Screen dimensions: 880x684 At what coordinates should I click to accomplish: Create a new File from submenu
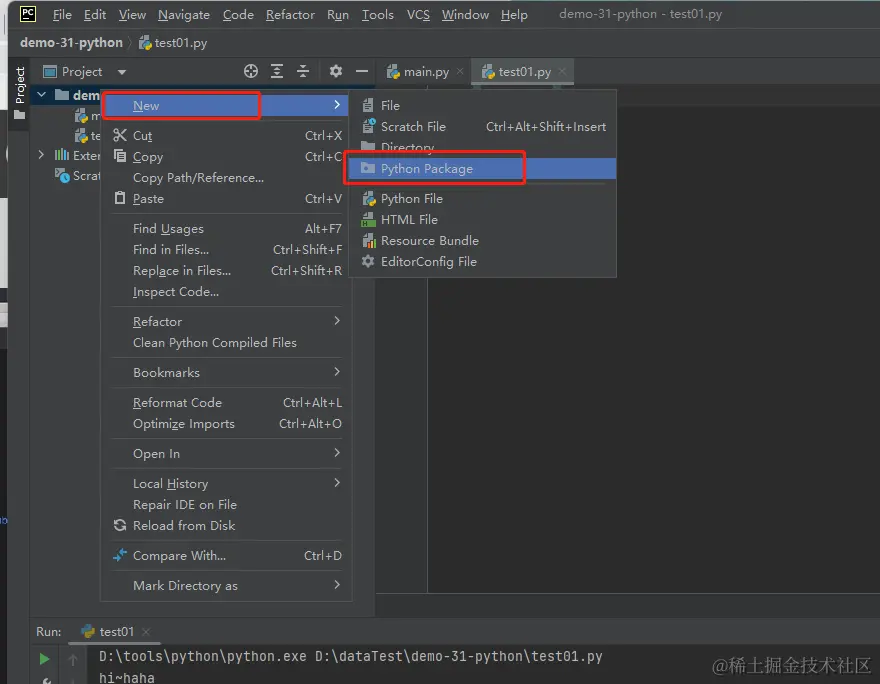(483, 105)
